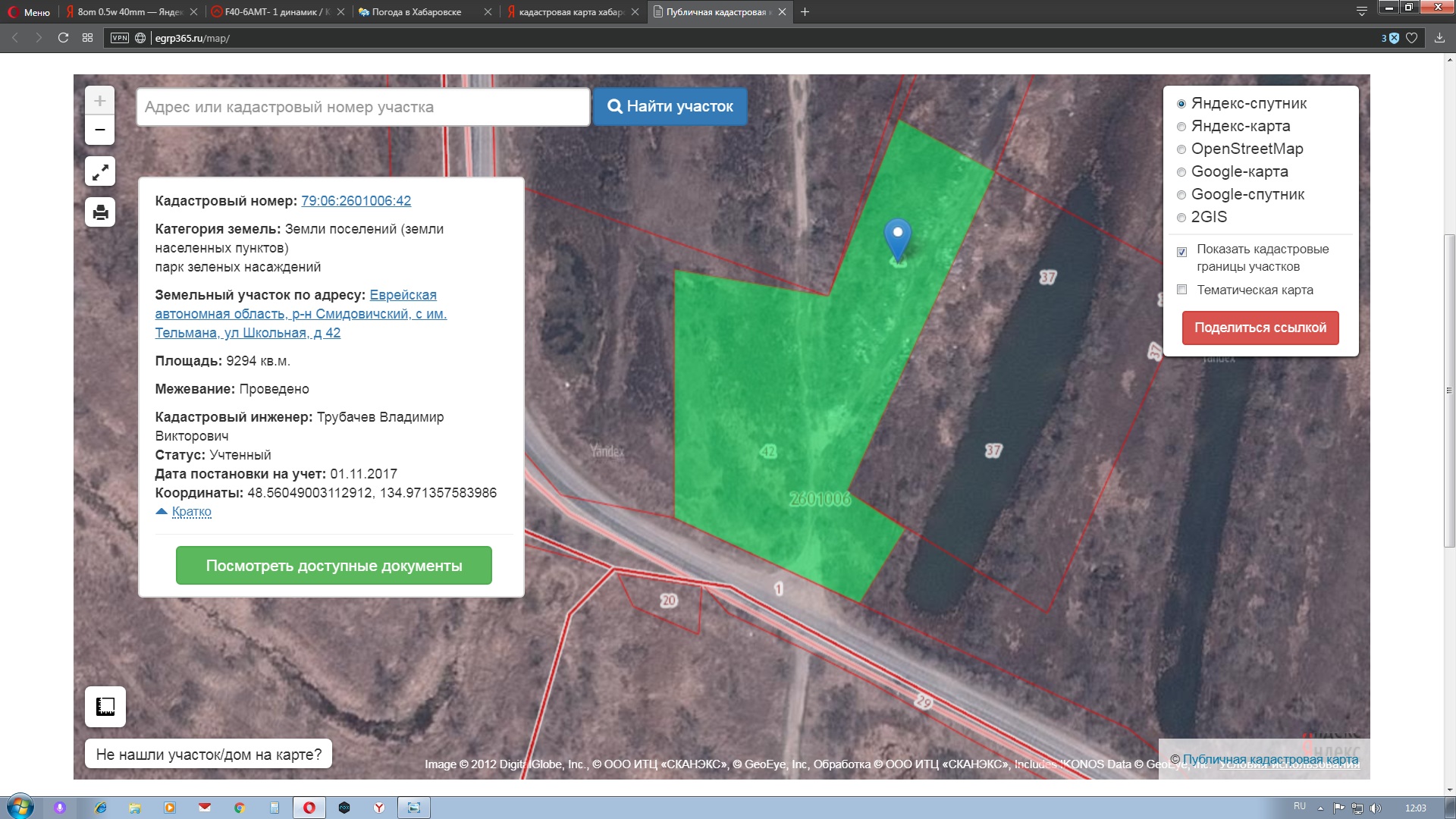Switch to the Погода в Хабаровске tab

pyautogui.click(x=416, y=12)
